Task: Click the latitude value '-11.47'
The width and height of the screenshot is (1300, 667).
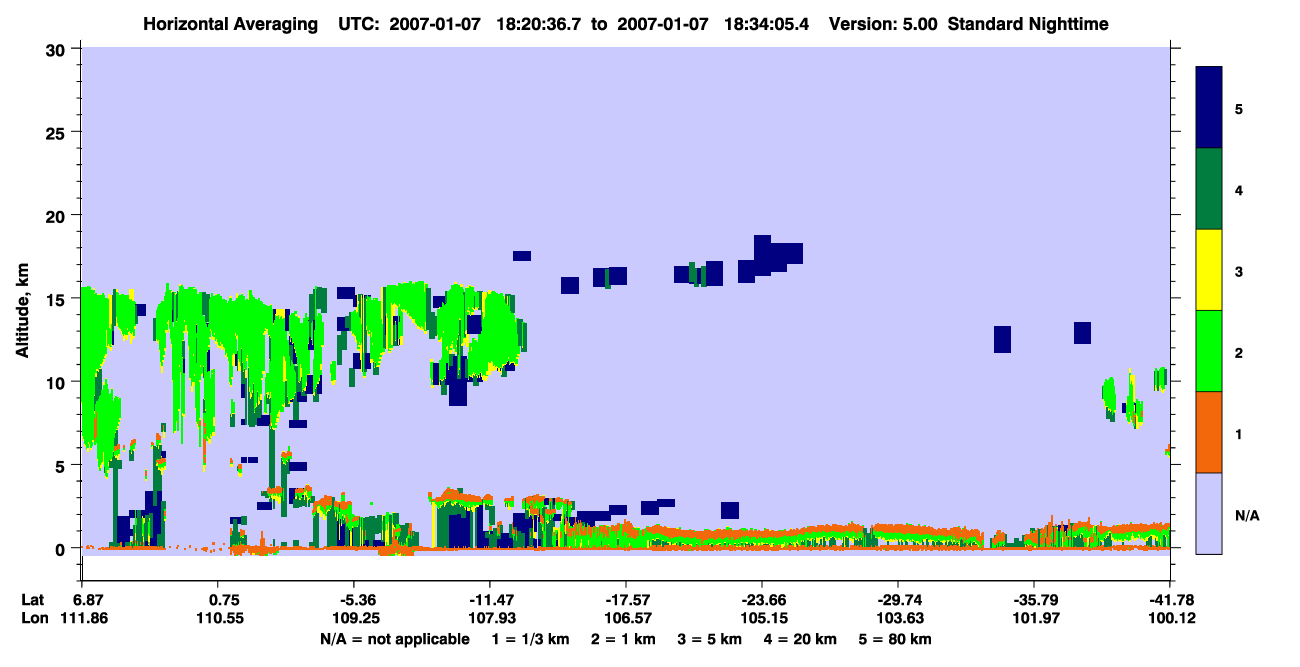Action: [489, 600]
